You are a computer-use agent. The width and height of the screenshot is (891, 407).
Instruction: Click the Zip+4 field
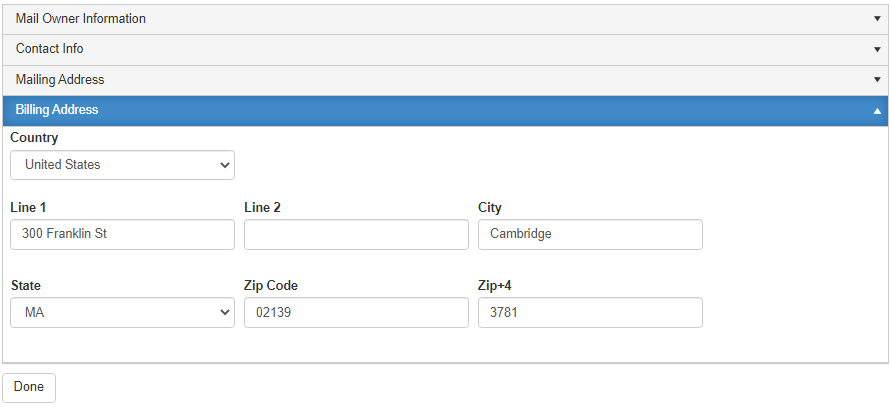[590, 313]
